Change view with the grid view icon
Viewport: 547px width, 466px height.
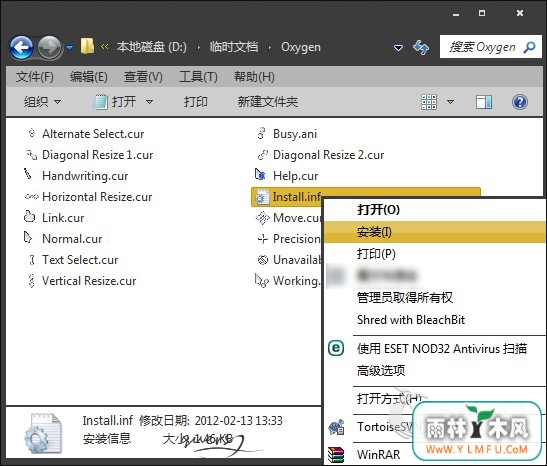coord(429,102)
